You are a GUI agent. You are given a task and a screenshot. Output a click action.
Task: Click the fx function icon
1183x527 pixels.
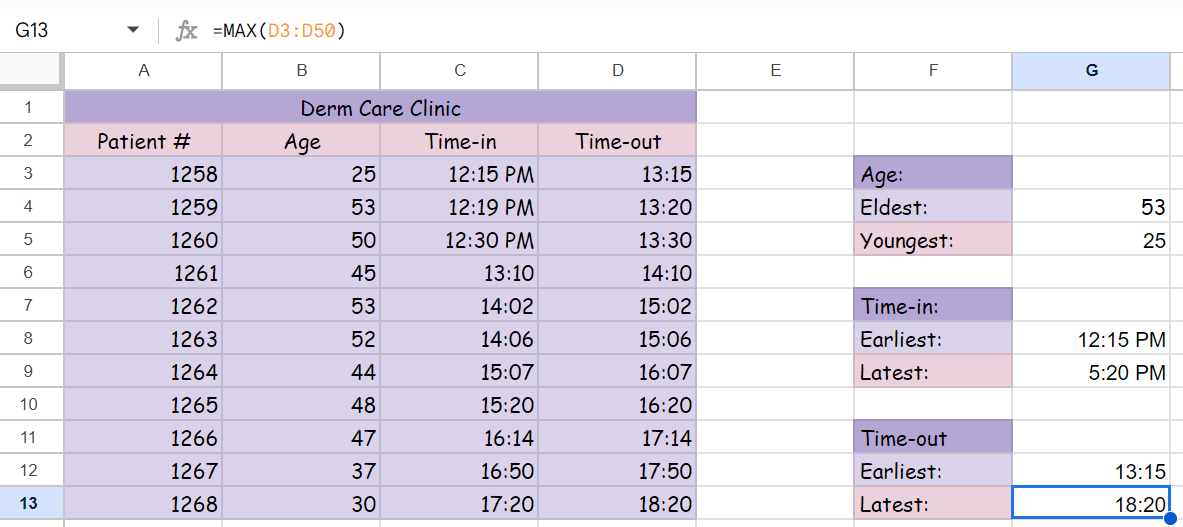click(186, 31)
